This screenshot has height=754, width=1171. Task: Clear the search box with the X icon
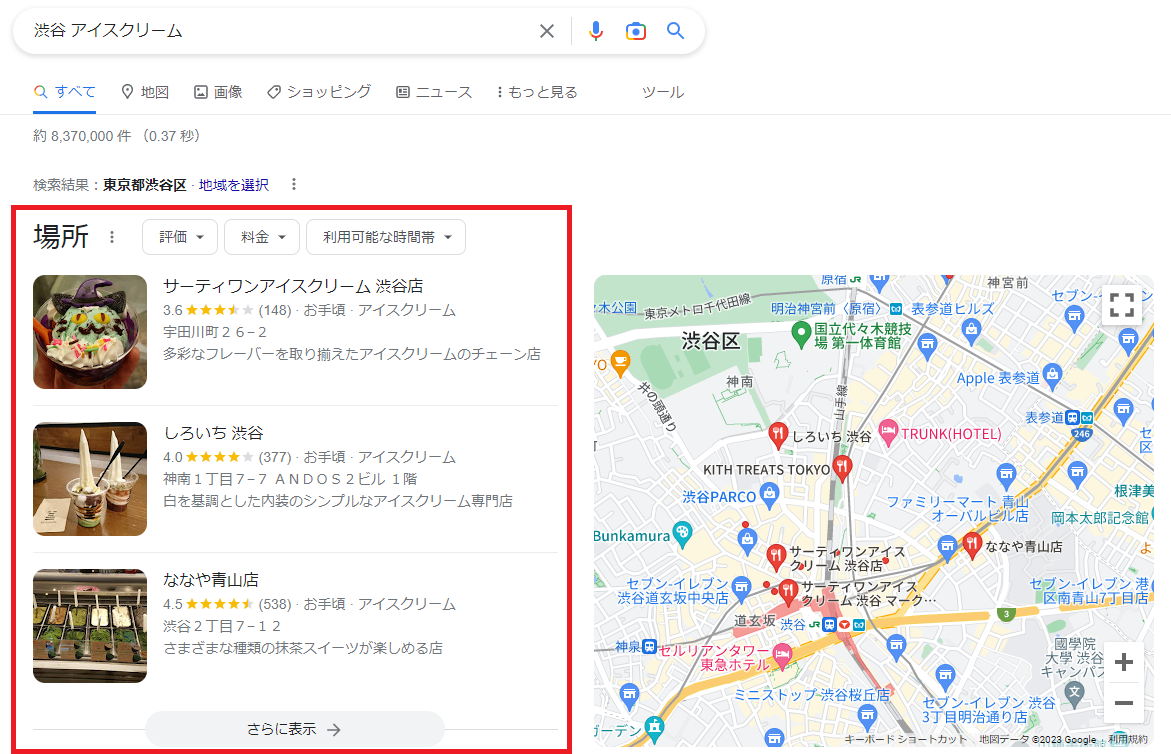click(x=547, y=31)
